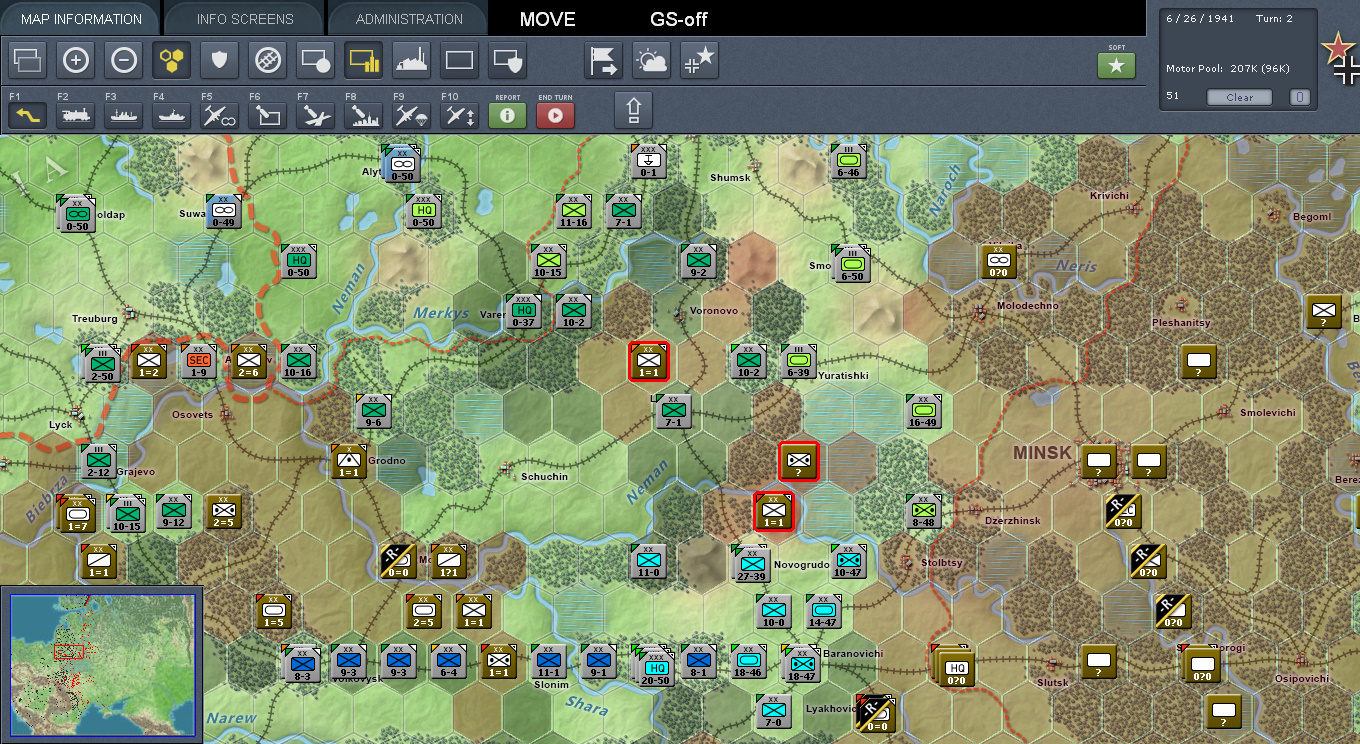Image resolution: width=1360 pixels, height=744 pixels.
Task: Select F8 bomb city mode
Action: coord(363,115)
